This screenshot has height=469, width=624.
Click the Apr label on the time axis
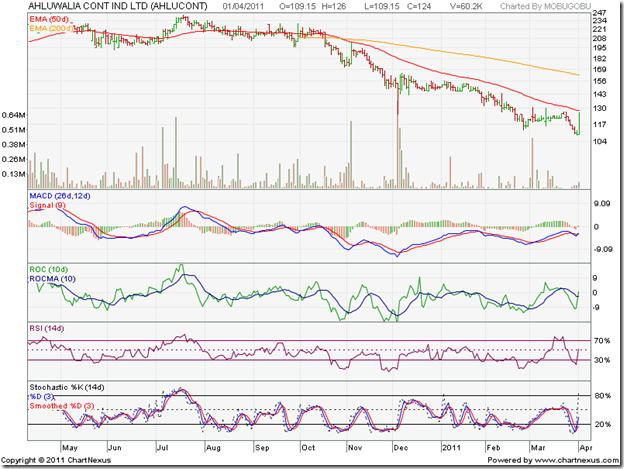[585, 448]
